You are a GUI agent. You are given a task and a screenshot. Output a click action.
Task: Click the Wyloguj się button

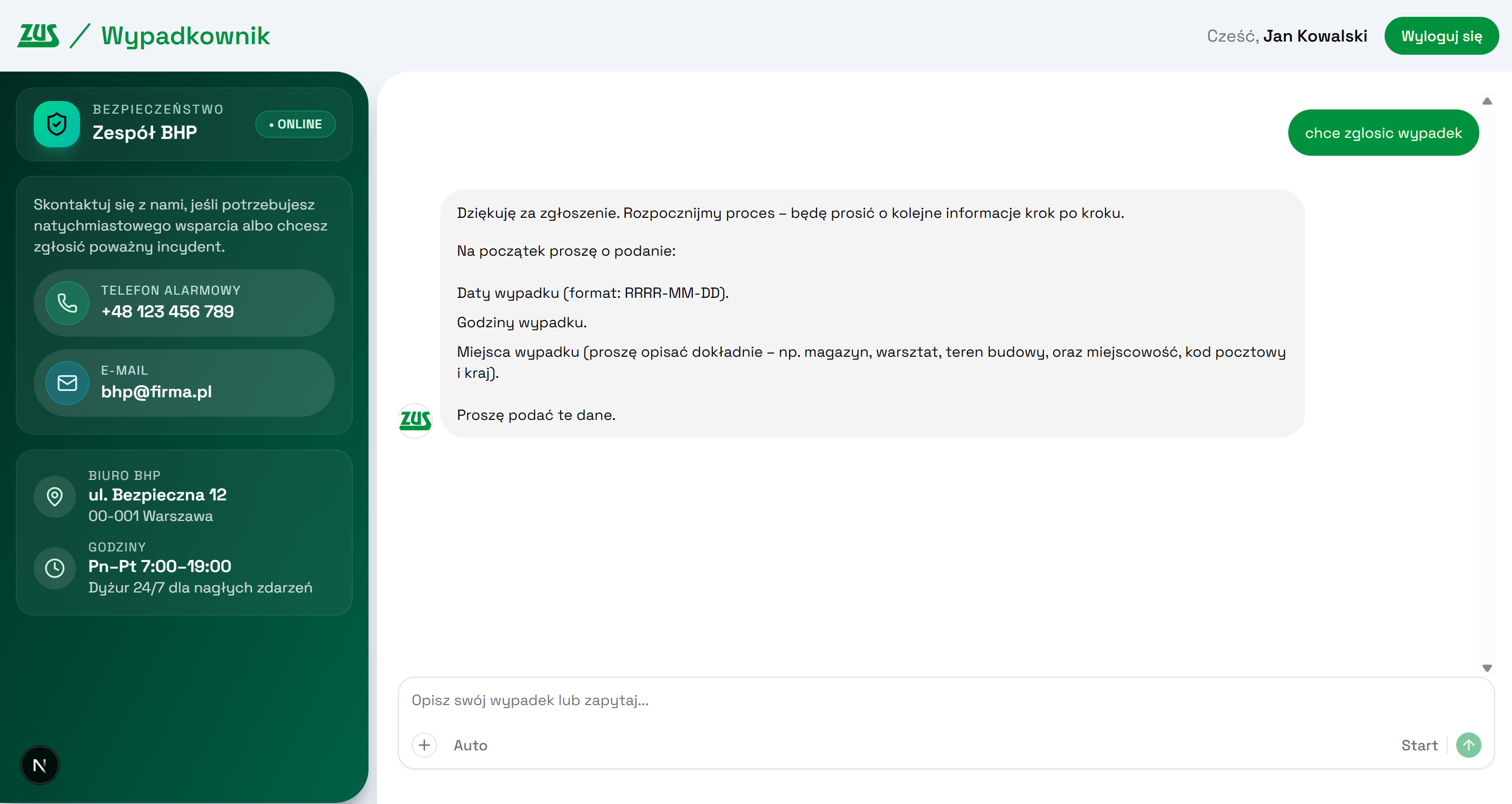[x=1441, y=36]
